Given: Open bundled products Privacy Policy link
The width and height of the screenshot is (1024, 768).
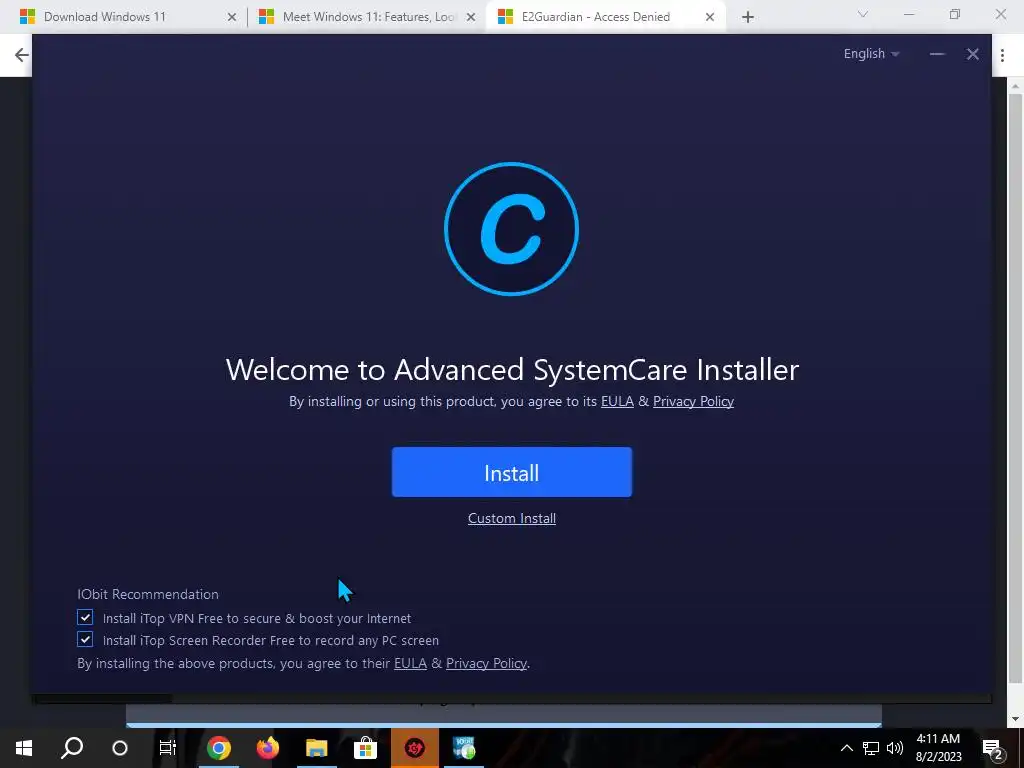Looking at the screenshot, I should click(x=486, y=664).
